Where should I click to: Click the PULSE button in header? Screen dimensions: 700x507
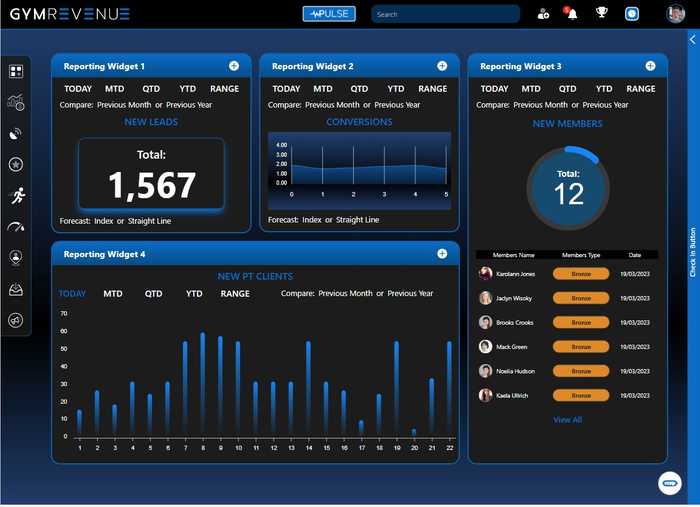point(329,14)
